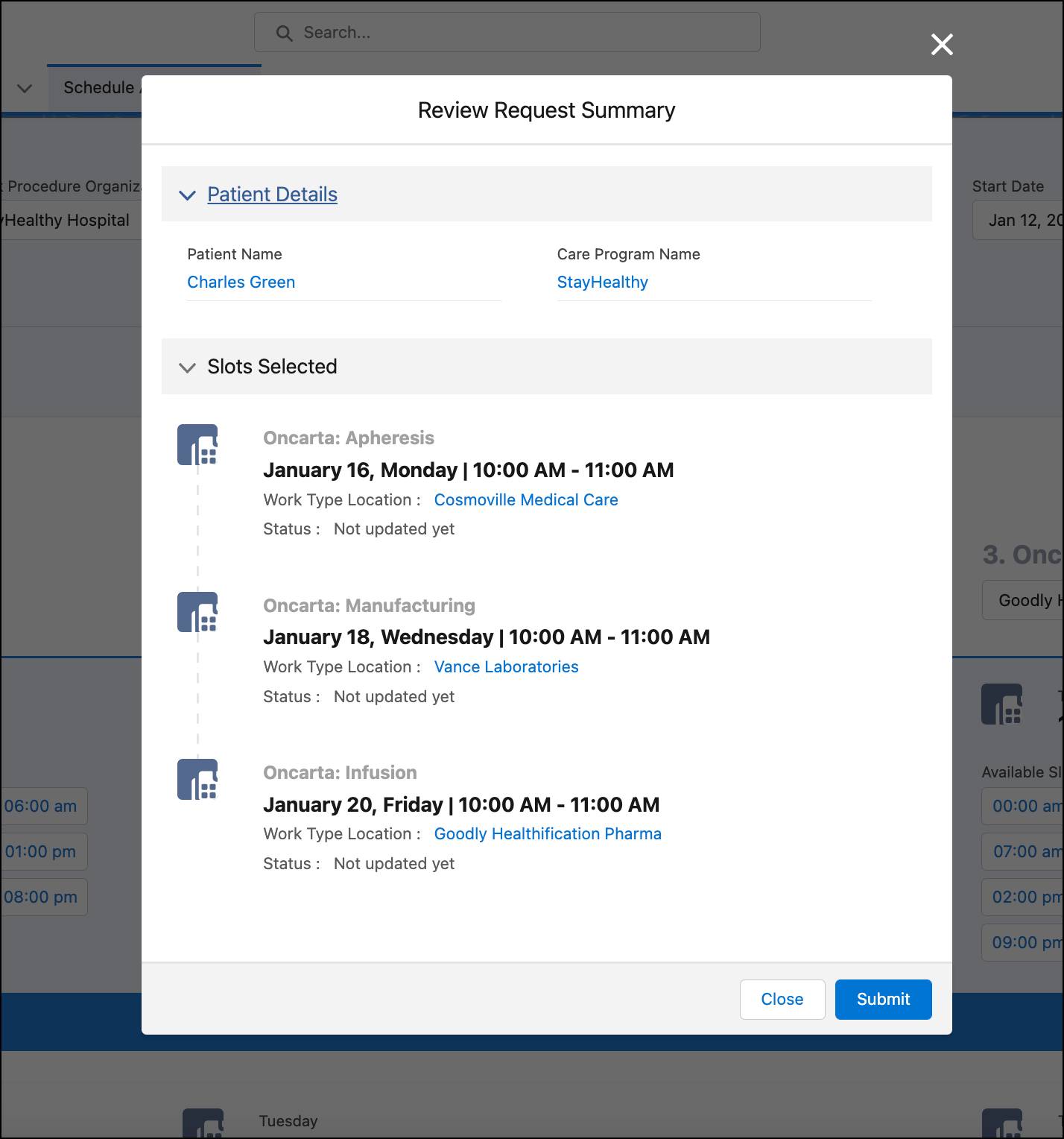
Task: Click the Manufacturing facility building icon
Action: click(x=197, y=611)
